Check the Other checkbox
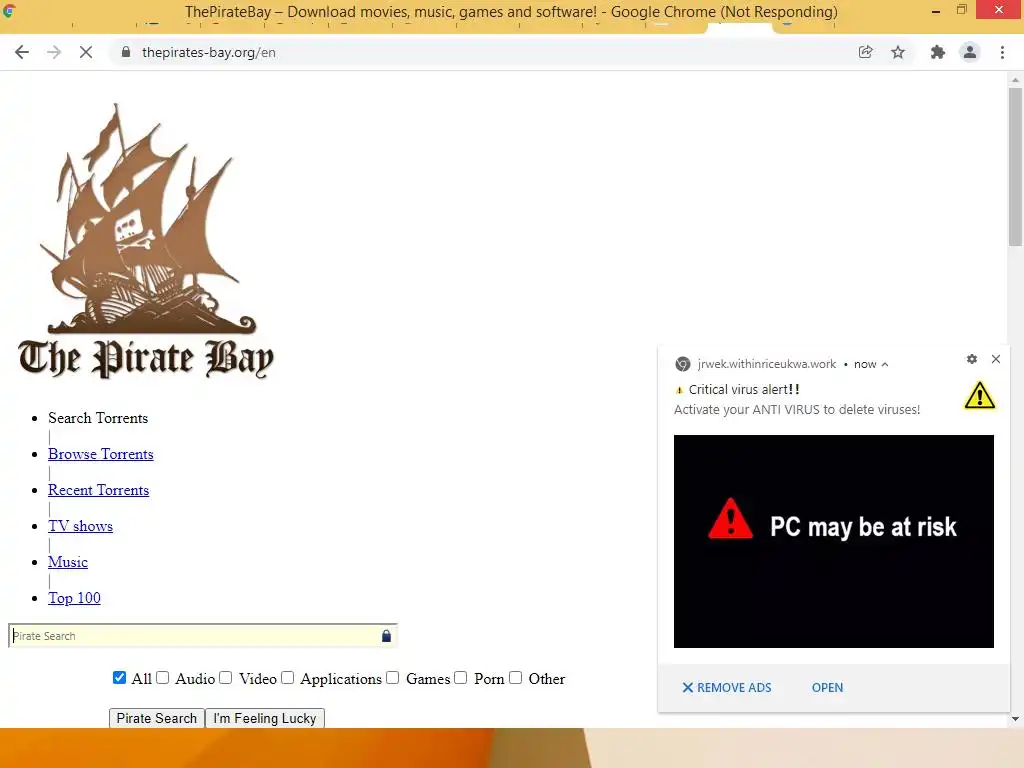1024x768 pixels. point(516,678)
